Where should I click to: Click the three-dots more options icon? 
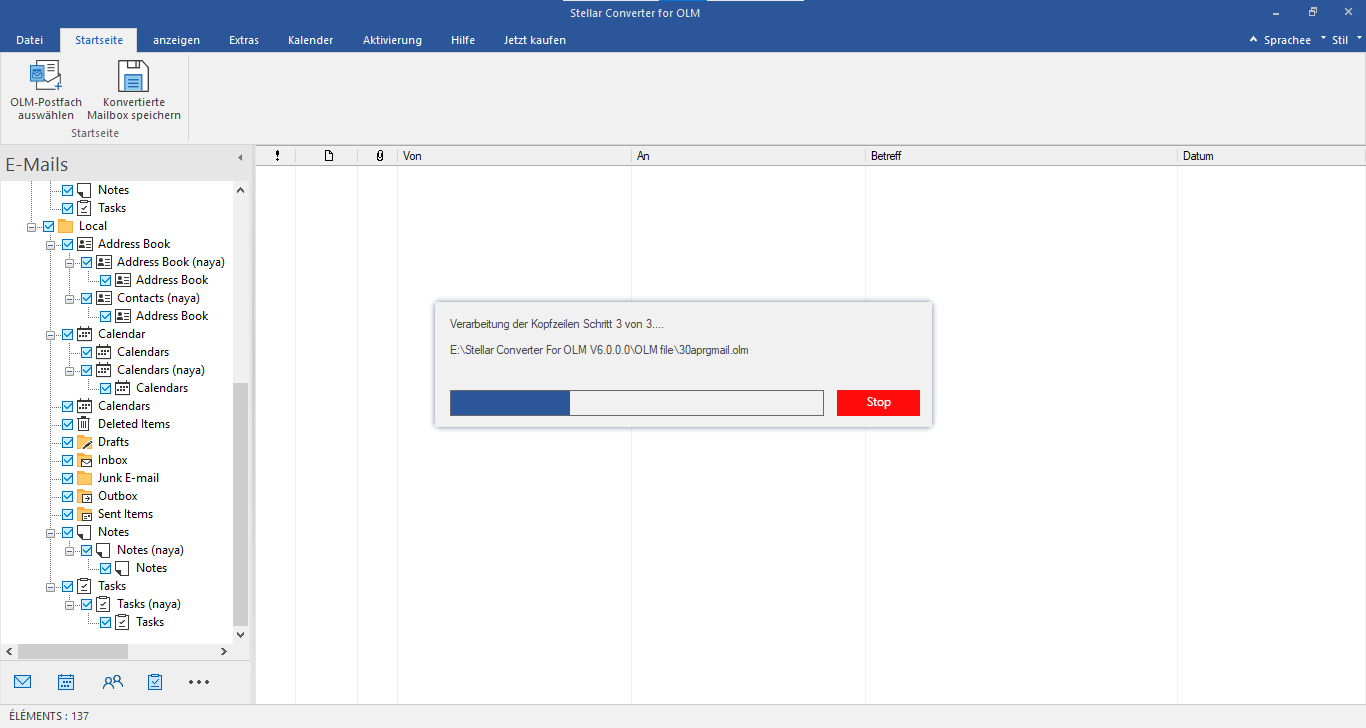(x=199, y=682)
